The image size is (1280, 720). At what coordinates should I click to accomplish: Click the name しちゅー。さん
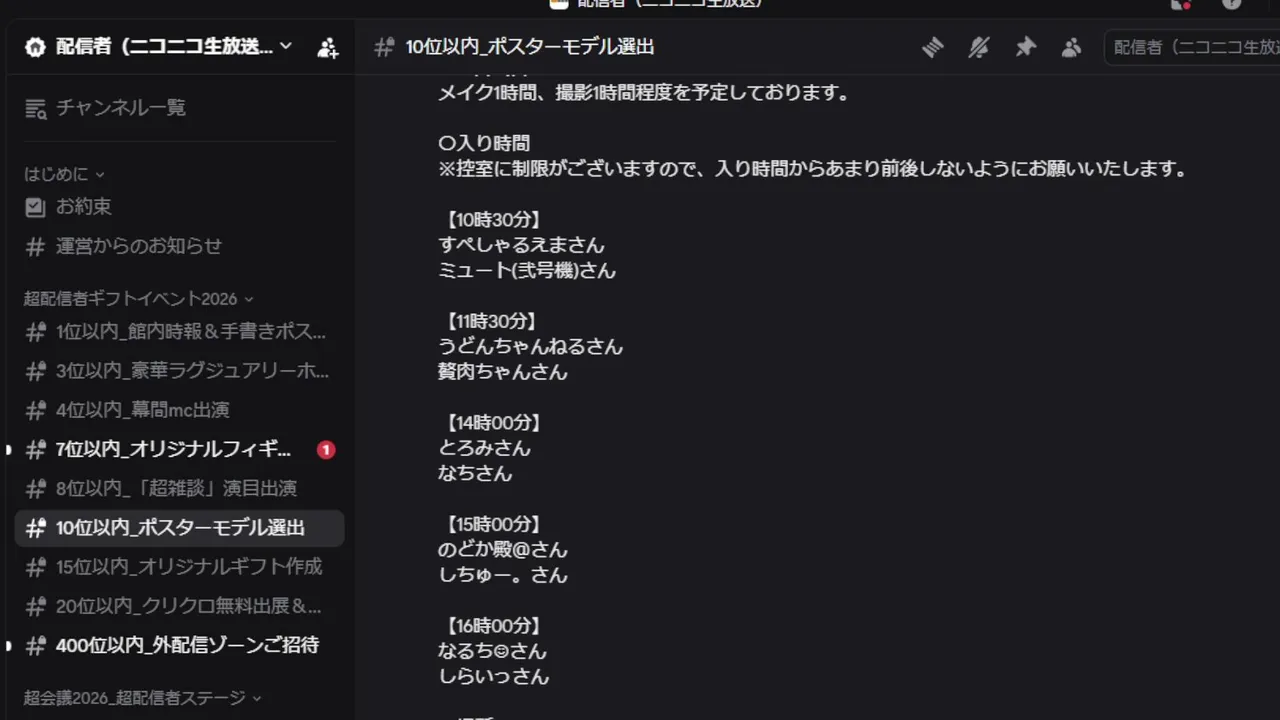click(x=503, y=575)
